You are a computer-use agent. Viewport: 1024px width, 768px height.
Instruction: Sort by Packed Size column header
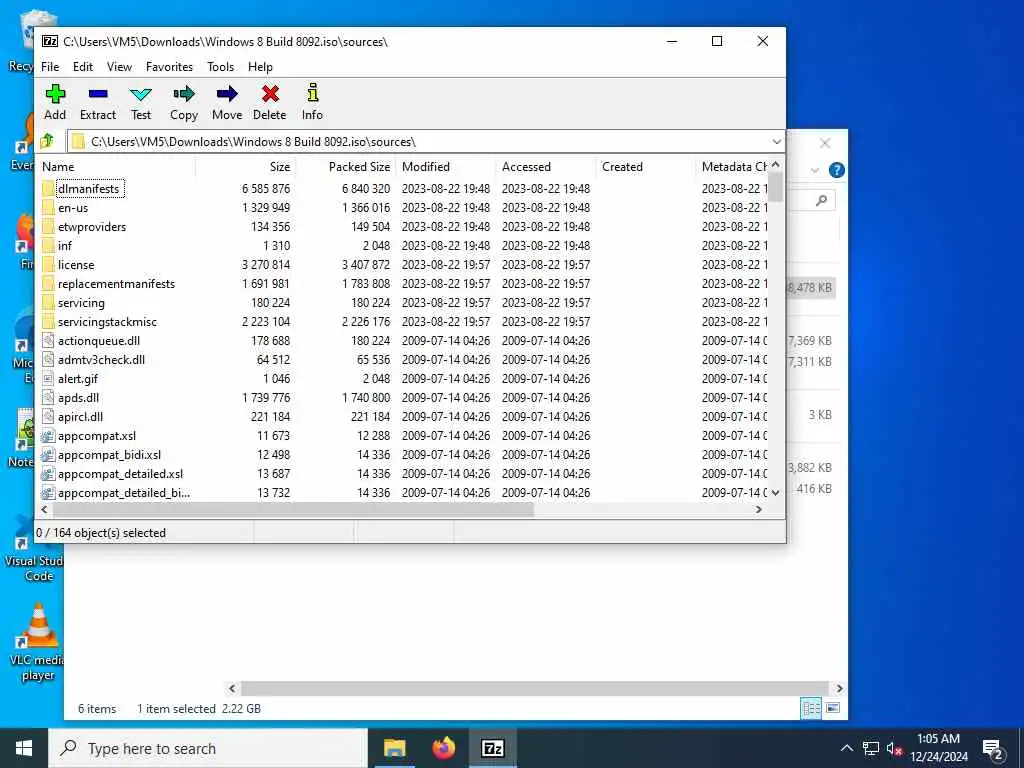[345, 167]
